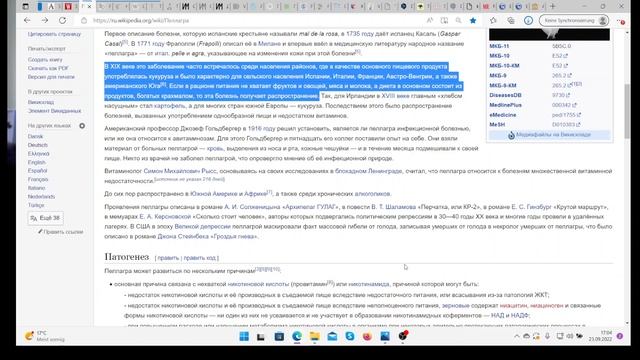640x360 pixels.
Task: Switch to the tab with red icon
Action: click(x=68, y=7)
